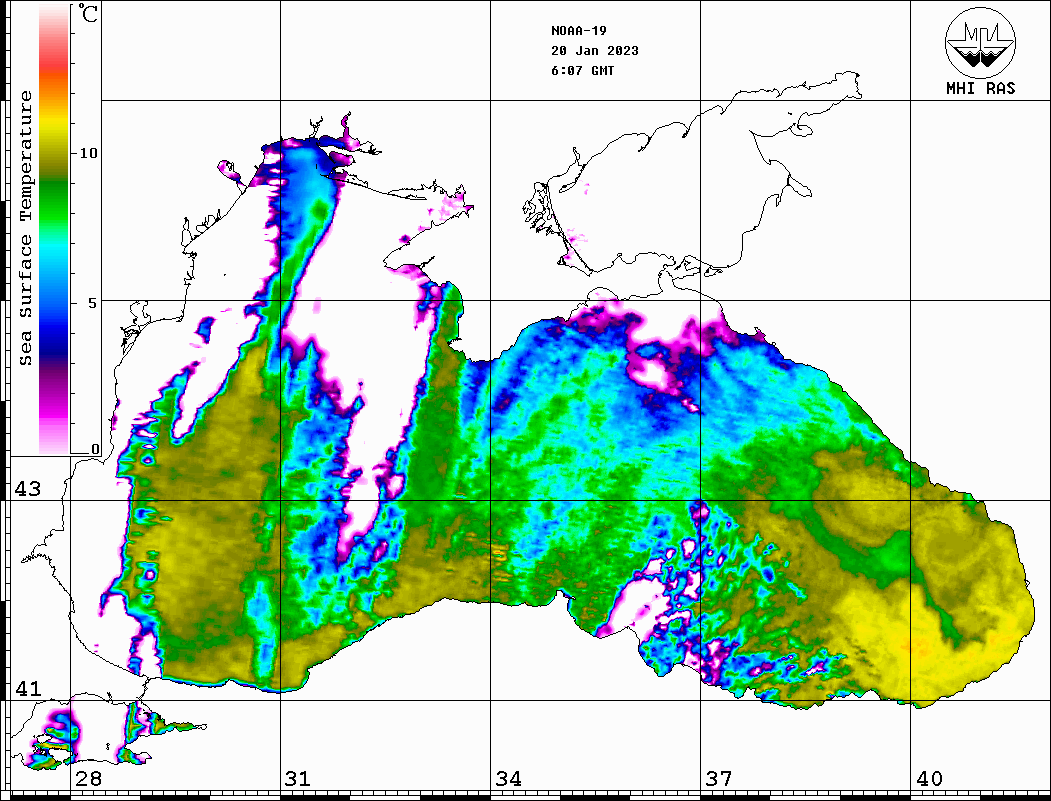This screenshot has height=801, width=1051.
Task: Click longitude label 34
Action: [508, 779]
